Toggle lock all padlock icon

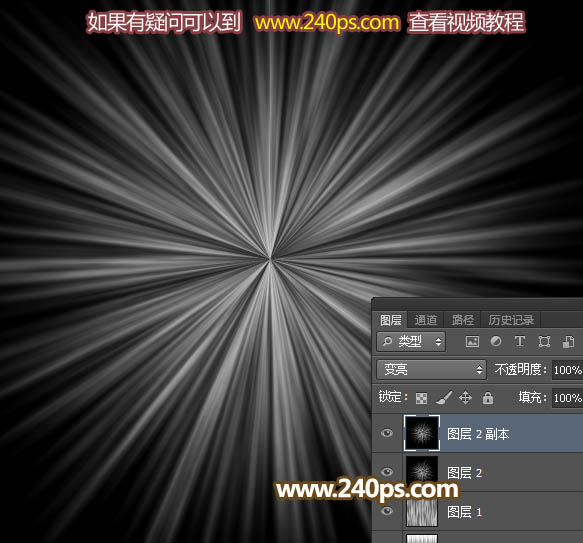[x=488, y=398]
